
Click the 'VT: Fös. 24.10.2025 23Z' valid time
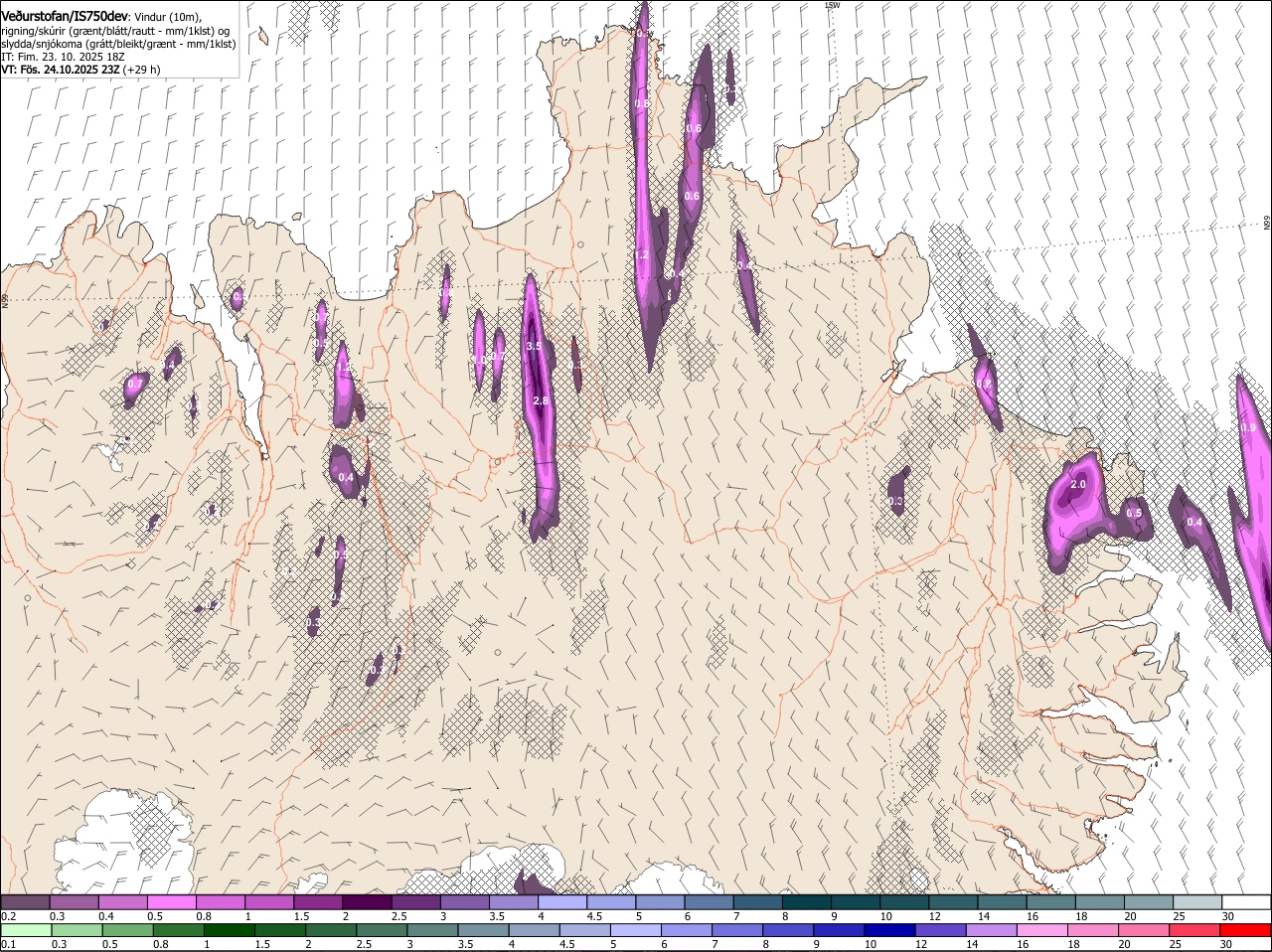click(61, 70)
